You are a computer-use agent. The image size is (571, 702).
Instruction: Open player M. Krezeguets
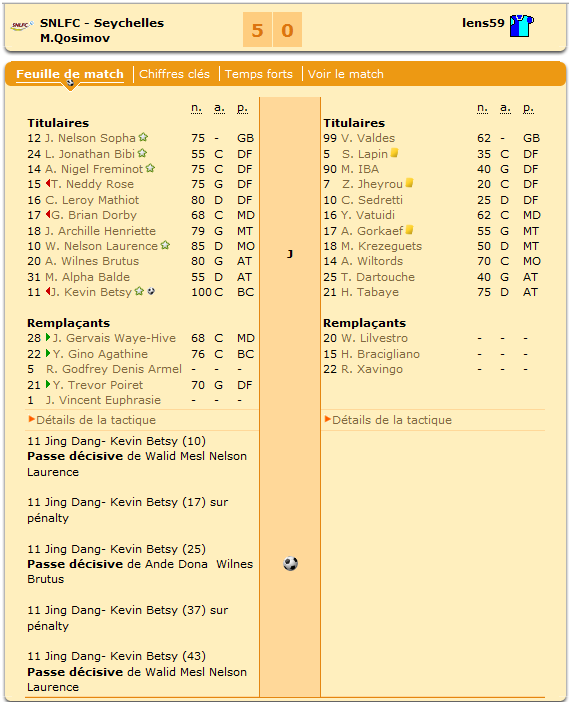tap(382, 246)
